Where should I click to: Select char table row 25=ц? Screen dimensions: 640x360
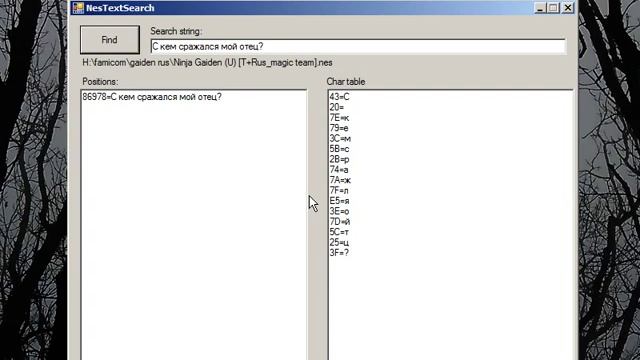pos(339,242)
